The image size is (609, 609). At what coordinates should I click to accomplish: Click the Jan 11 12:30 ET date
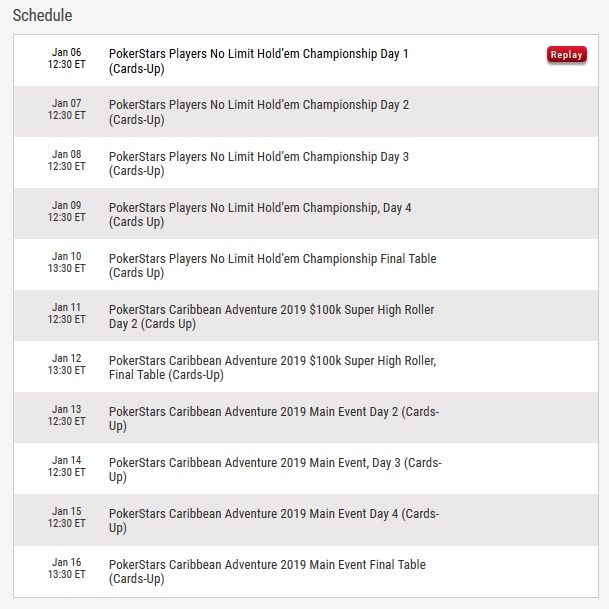pyautogui.click(x=66, y=313)
